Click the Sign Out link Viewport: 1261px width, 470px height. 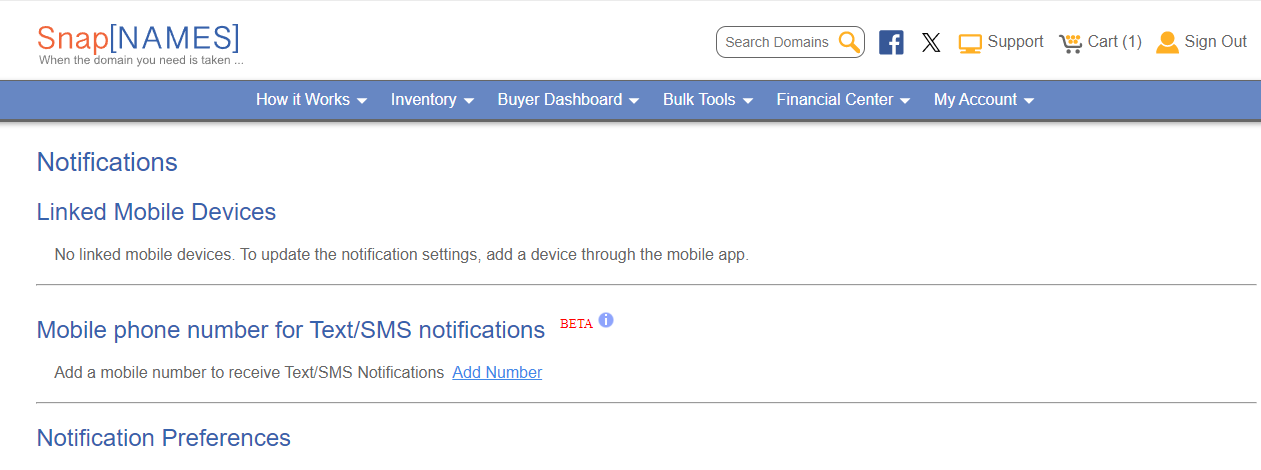point(1215,42)
